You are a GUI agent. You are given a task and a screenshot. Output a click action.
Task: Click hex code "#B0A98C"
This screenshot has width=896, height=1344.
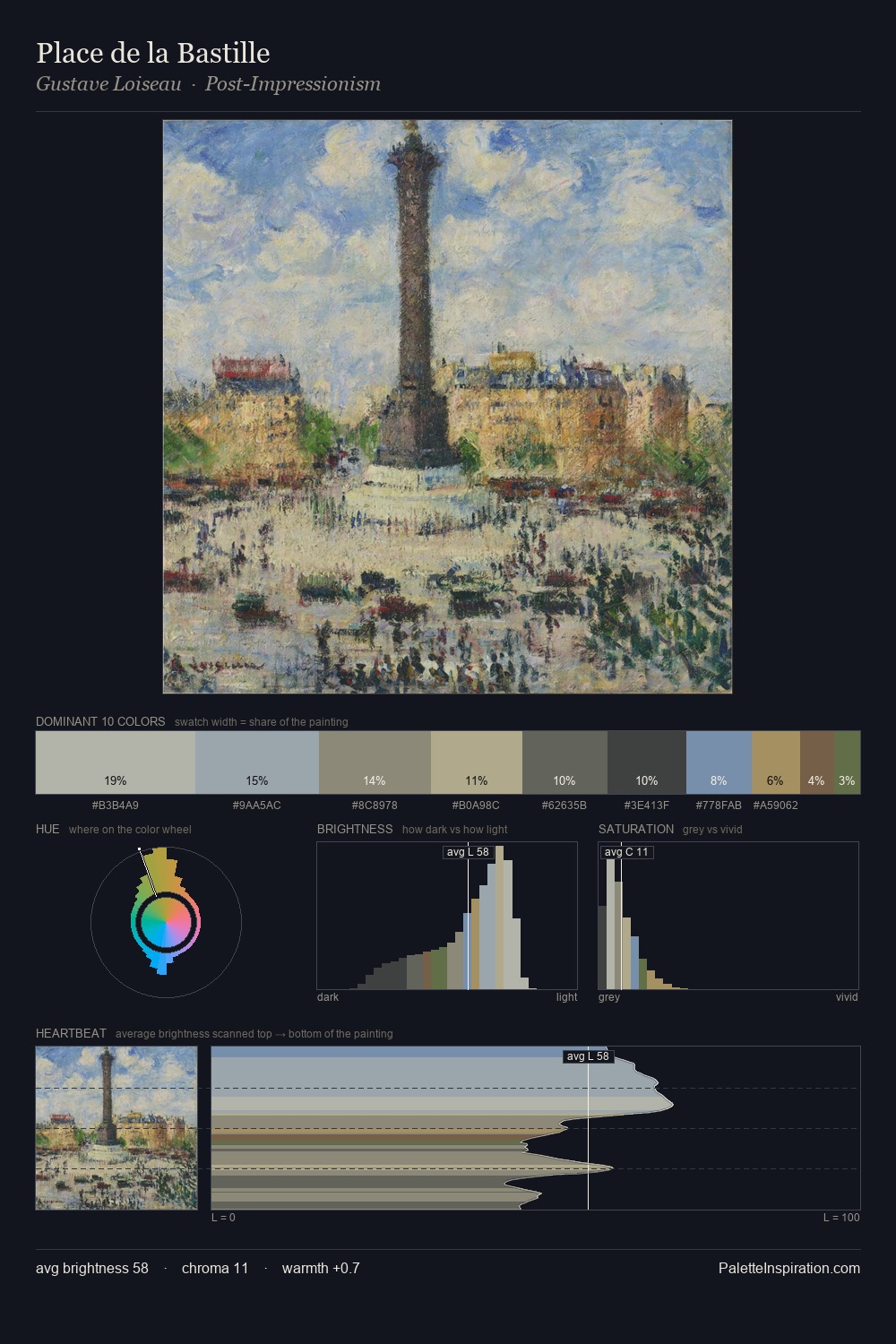(477, 806)
